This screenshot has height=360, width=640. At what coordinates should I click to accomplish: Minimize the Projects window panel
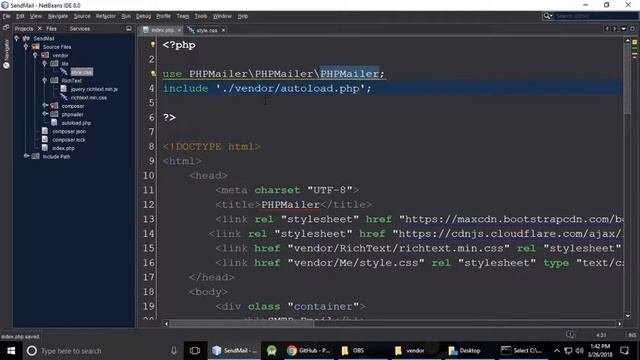click(129, 29)
